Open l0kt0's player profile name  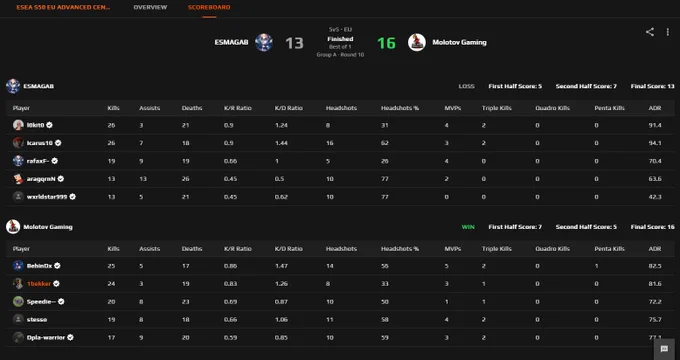(36, 125)
